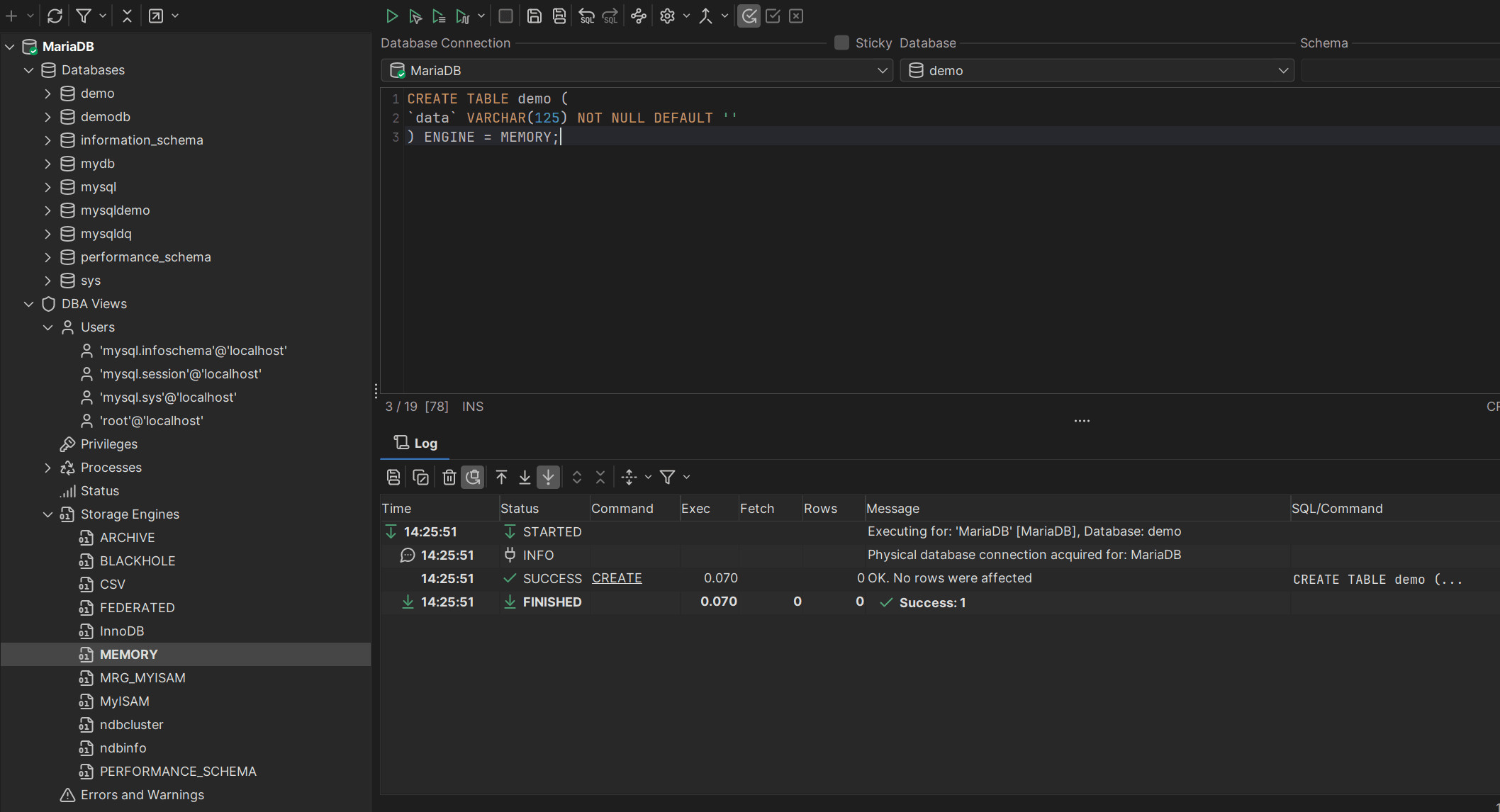Click the rollback X icon in the top toolbar
The height and width of the screenshot is (812, 1500).
tap(796, 16)
